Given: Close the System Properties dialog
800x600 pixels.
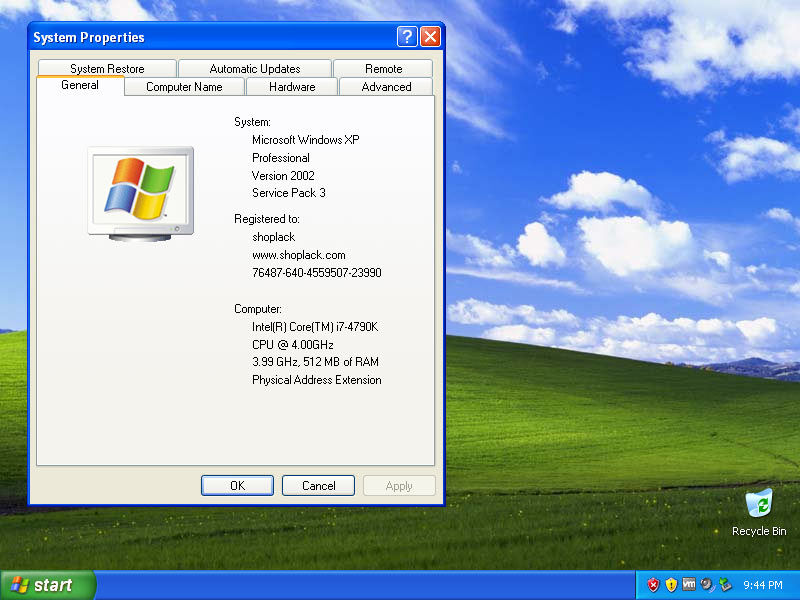Looking at the screenshot, I should coord(431,37).
